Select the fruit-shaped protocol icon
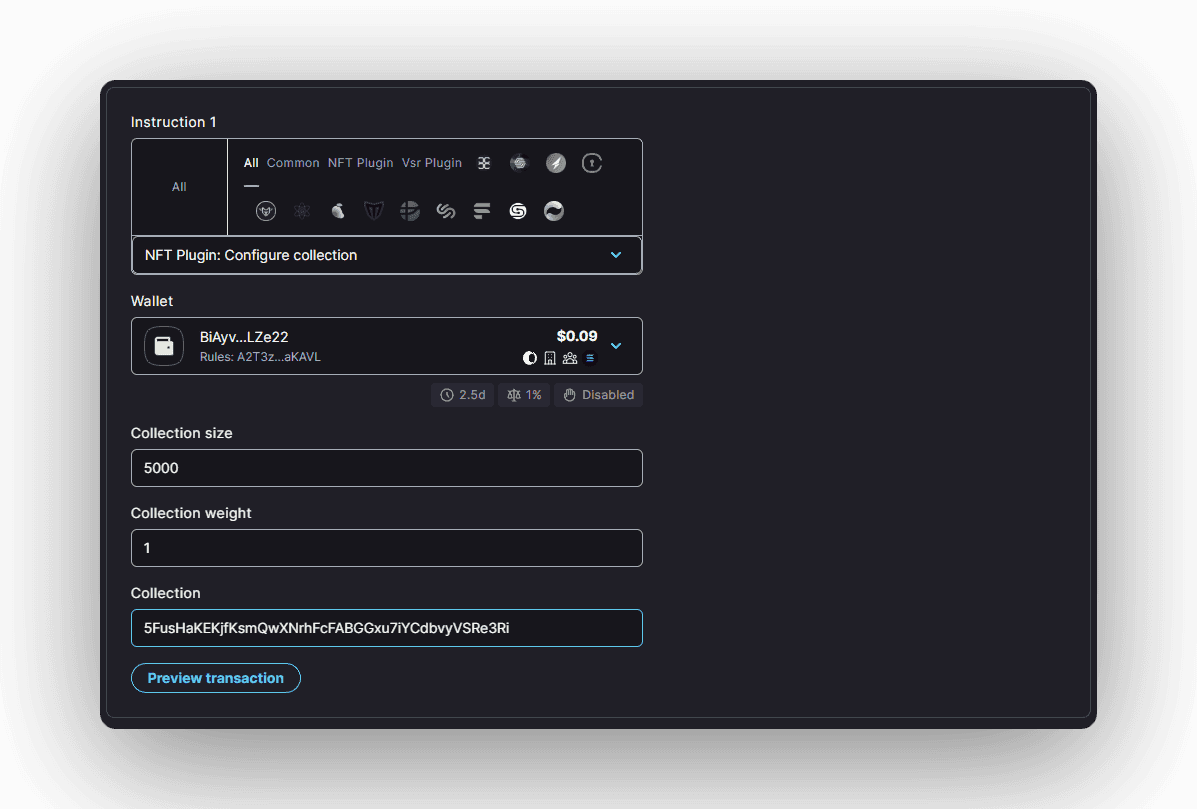This screenshot has width=1197, height=809. (x=338, y=211)
